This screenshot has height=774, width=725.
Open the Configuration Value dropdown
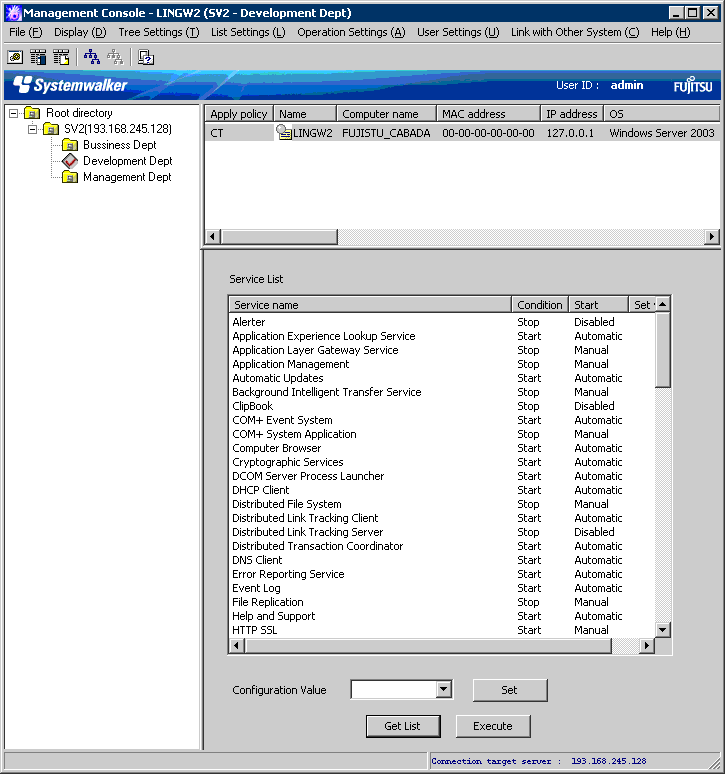[444, 689]
